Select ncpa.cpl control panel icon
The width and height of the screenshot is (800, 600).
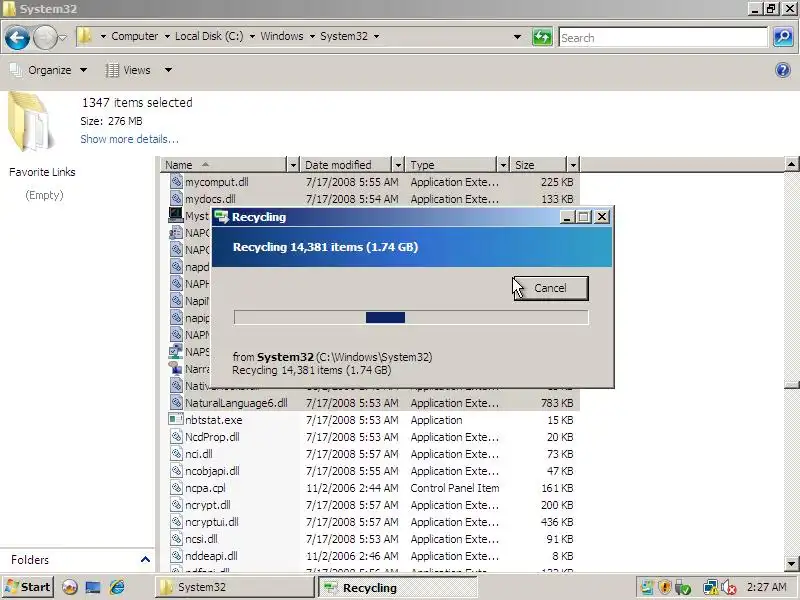coord(176,488)
